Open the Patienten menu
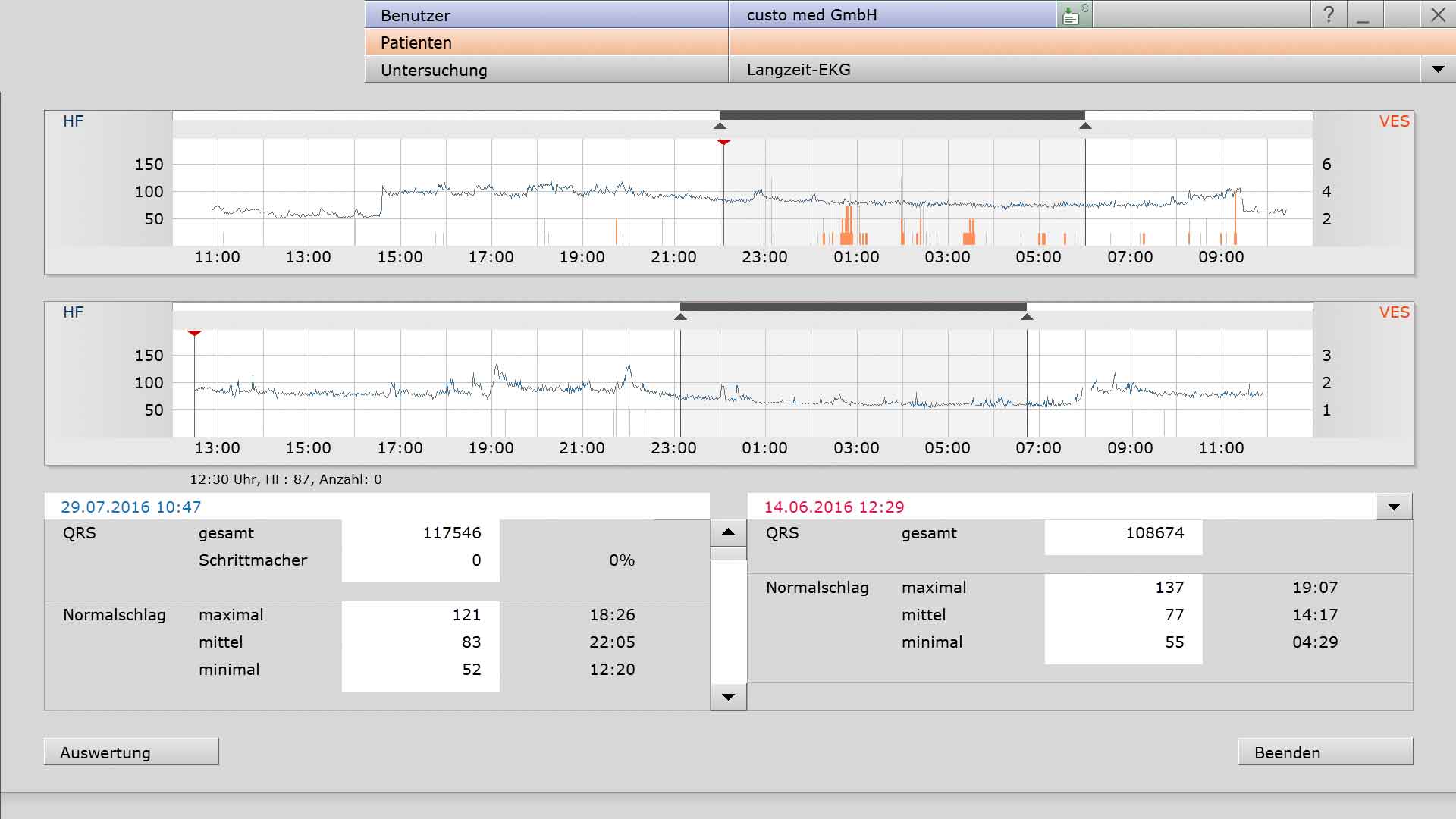1456x819 pixels. (x=547, y=42)
